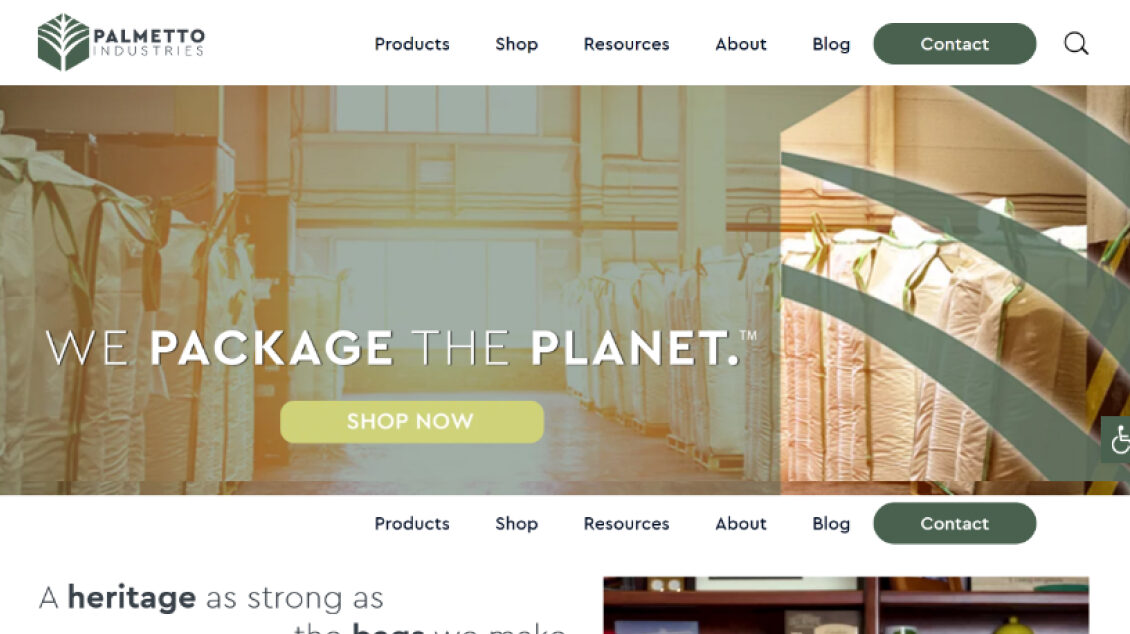
Task: Open Shop in the top navigation
Action: click(x=516, y=44)
